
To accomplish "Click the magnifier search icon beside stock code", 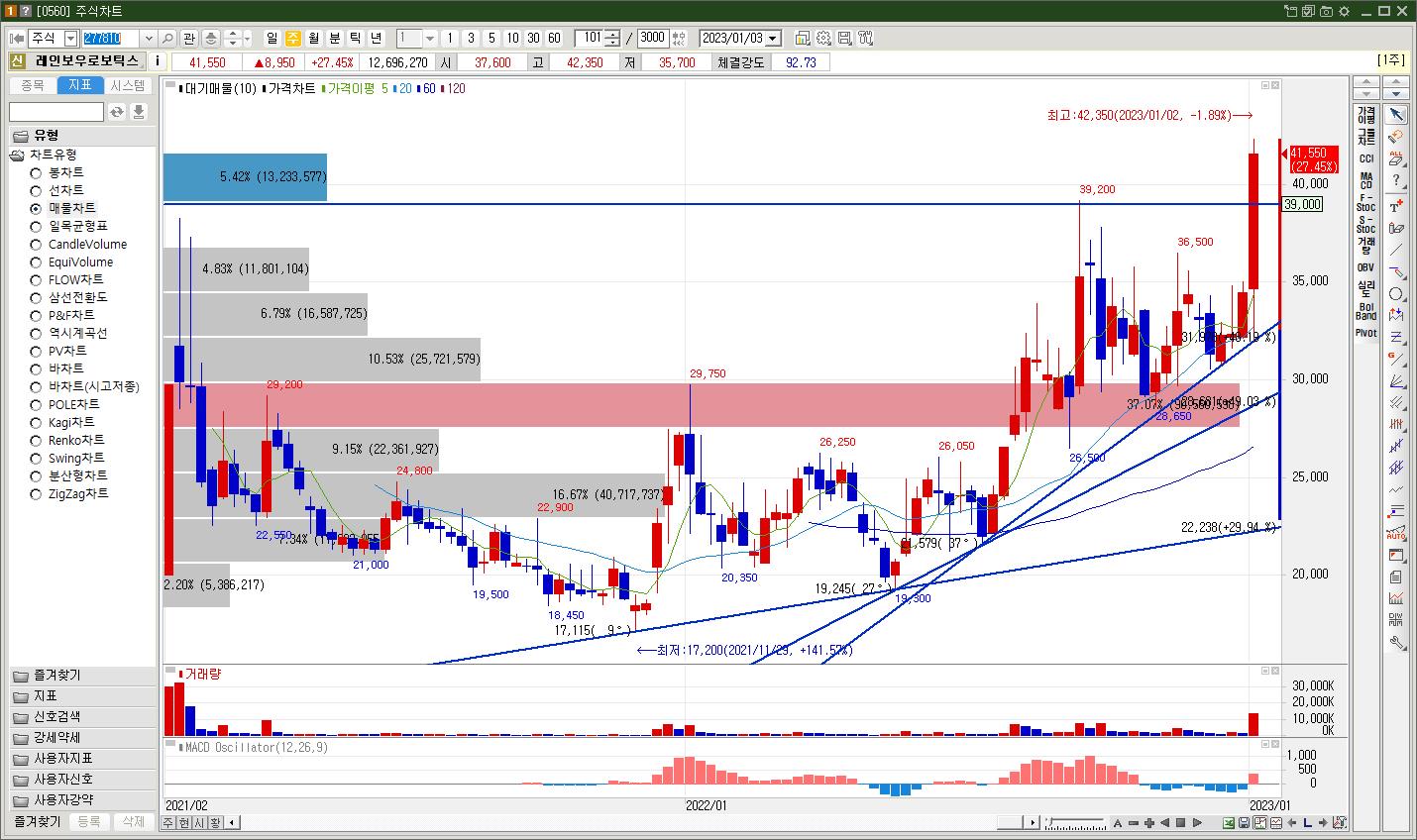I will (x=167, y=38).
